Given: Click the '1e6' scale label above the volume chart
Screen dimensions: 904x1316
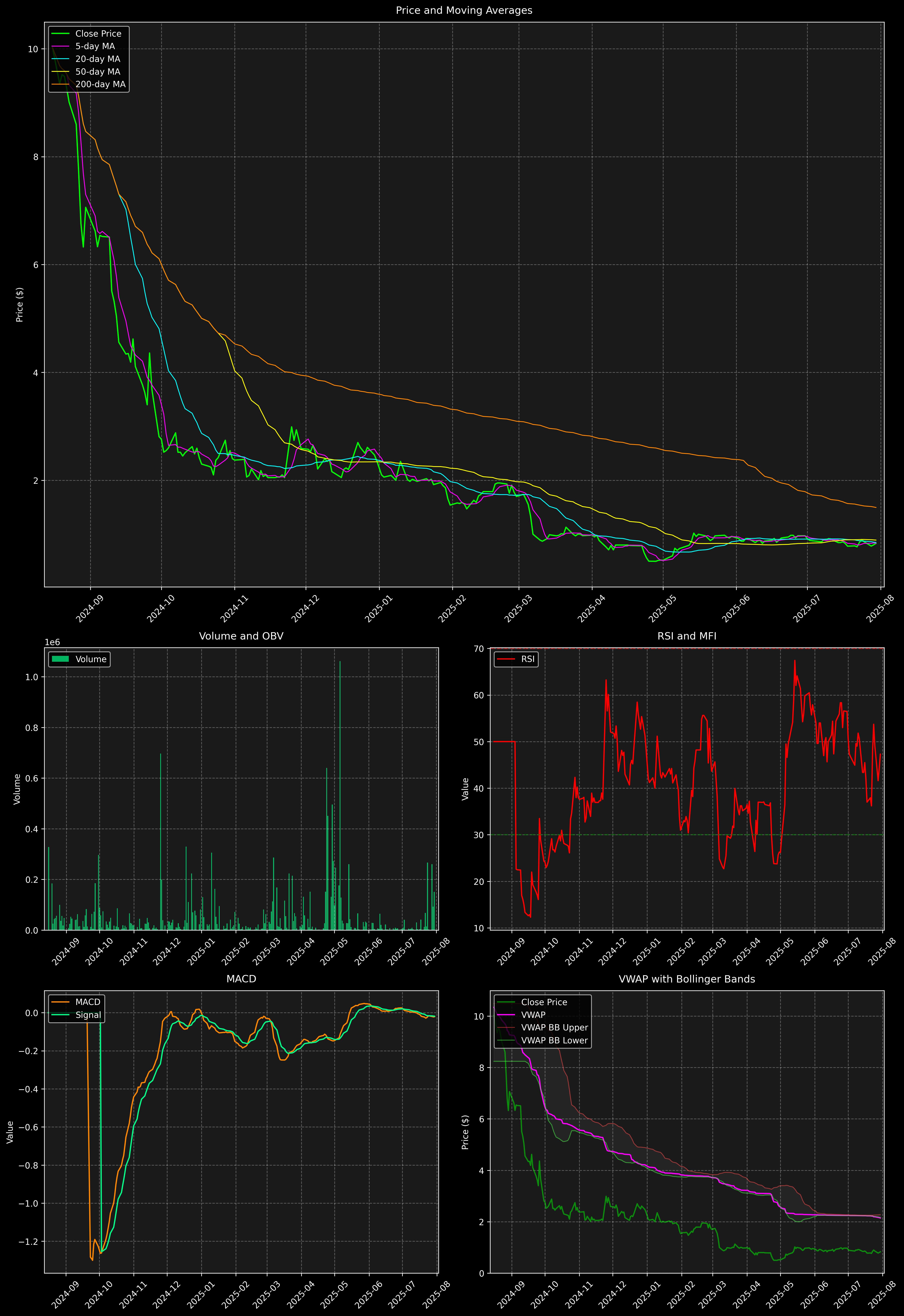Looking at the screenshot, I should coord(52,642).
